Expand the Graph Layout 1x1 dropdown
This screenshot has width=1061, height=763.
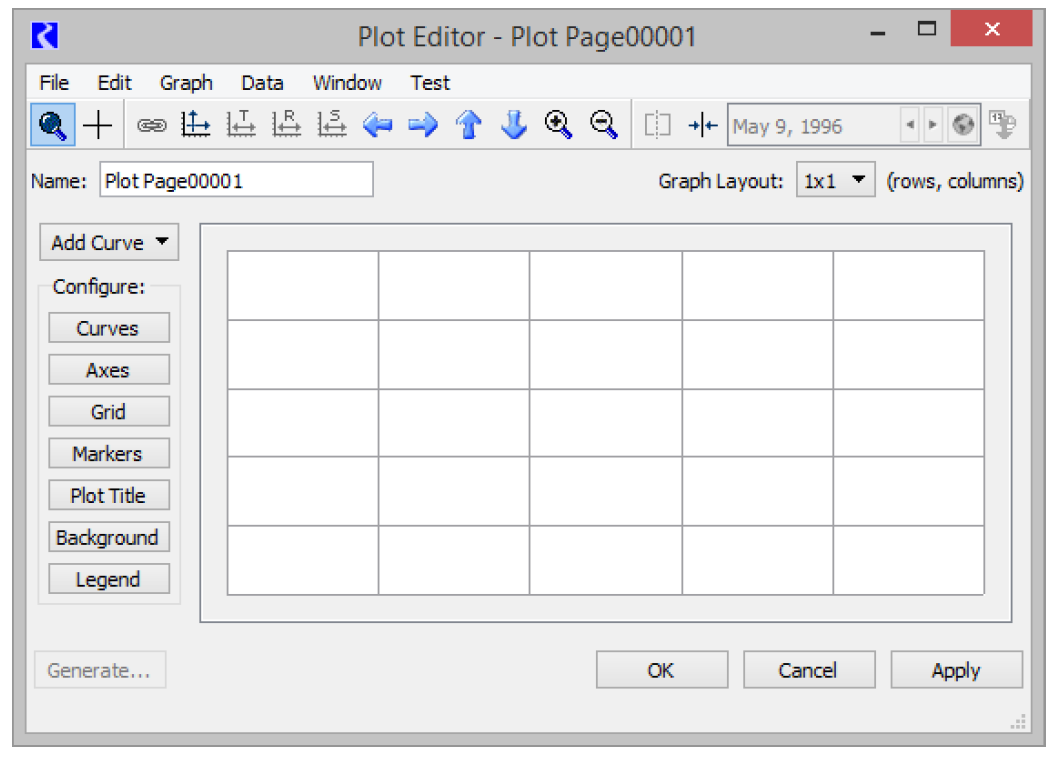point(835,182)
